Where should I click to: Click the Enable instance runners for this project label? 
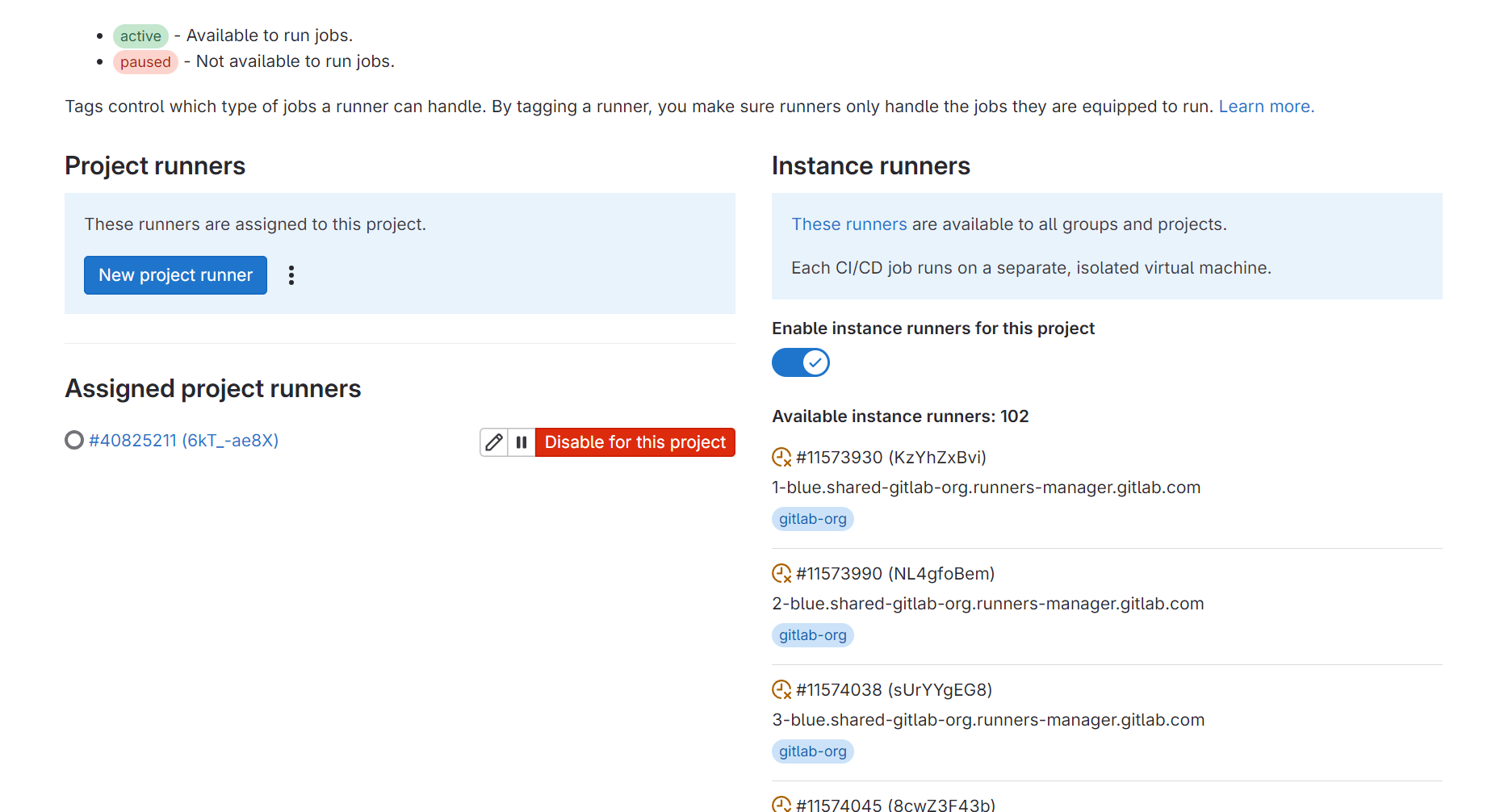tap(933, 329)
